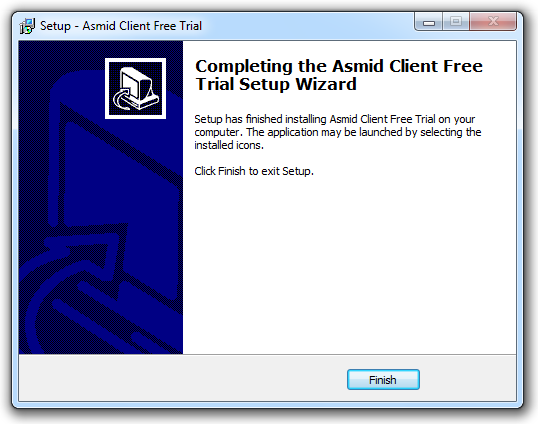Click the dark blue wizard side banner image
The image size is (538, 424).
(x=101, y=197)
